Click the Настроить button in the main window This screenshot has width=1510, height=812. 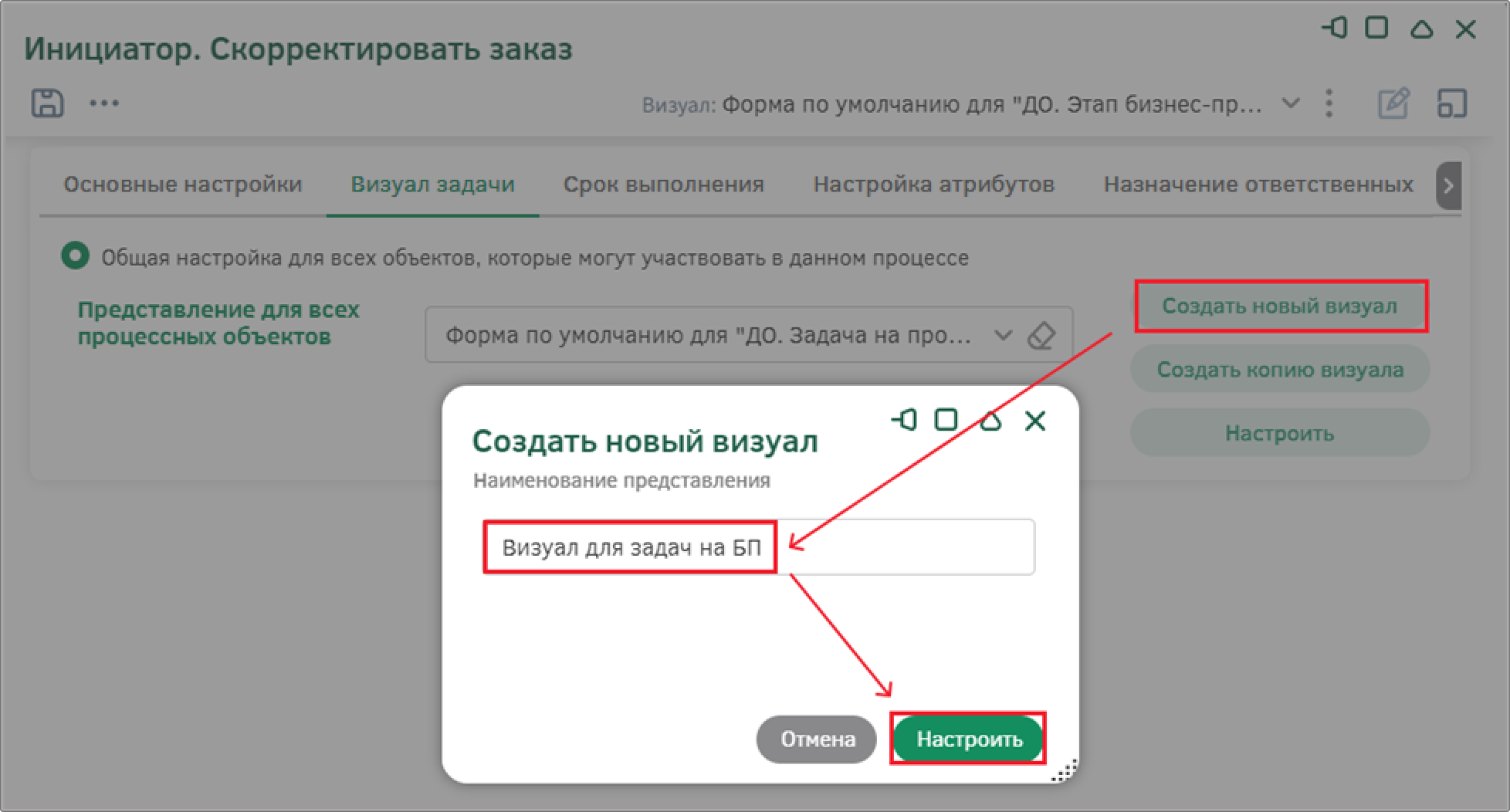click(1280, 433)
